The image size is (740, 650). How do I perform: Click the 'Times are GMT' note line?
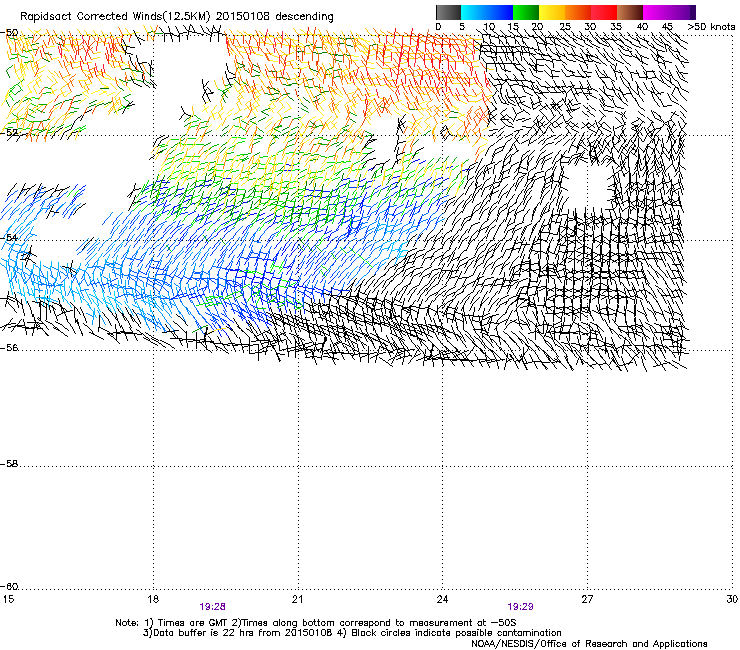(x=316, y=623)
